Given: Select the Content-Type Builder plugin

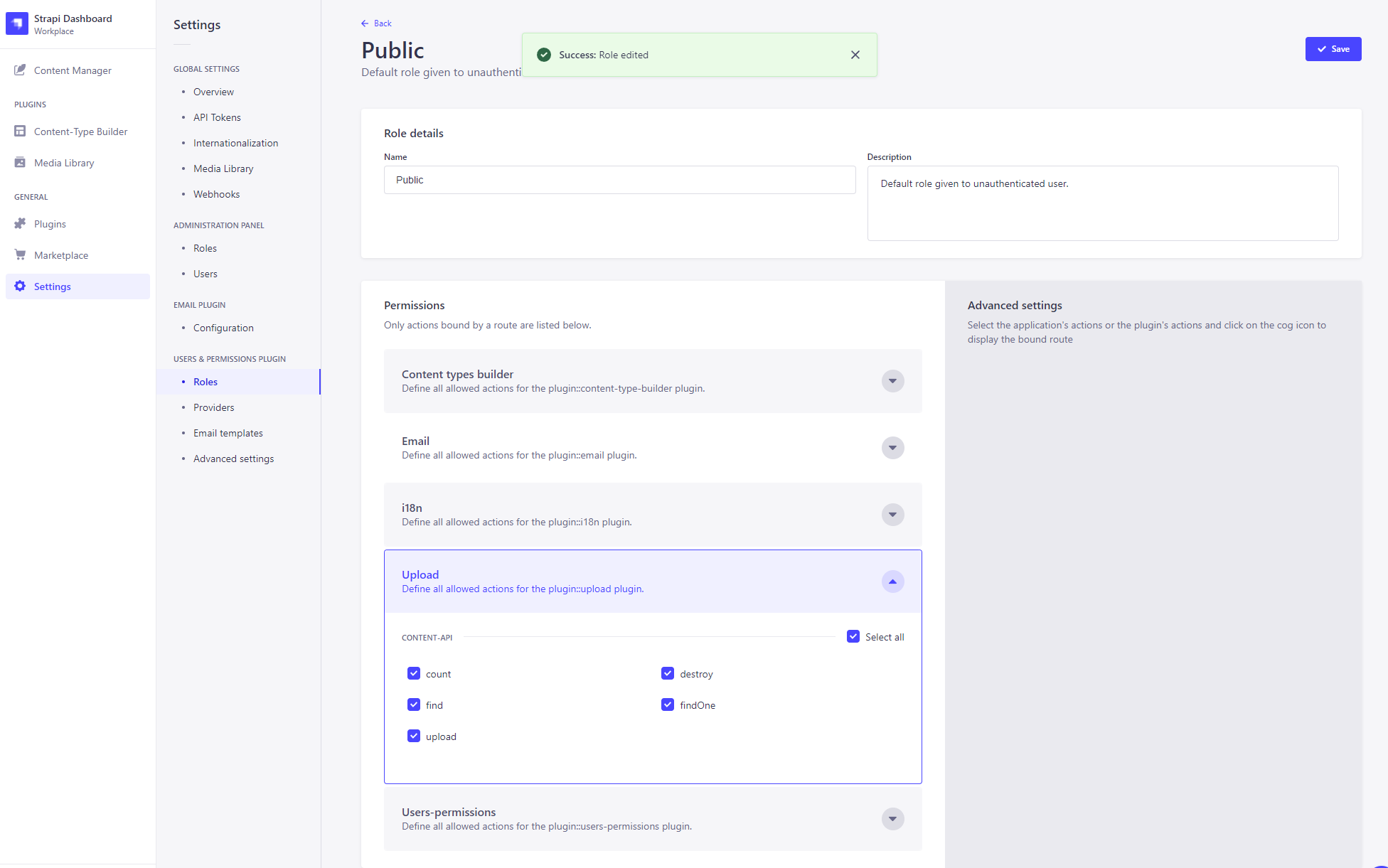Looking at the screenshot, I should click(80, 132).
